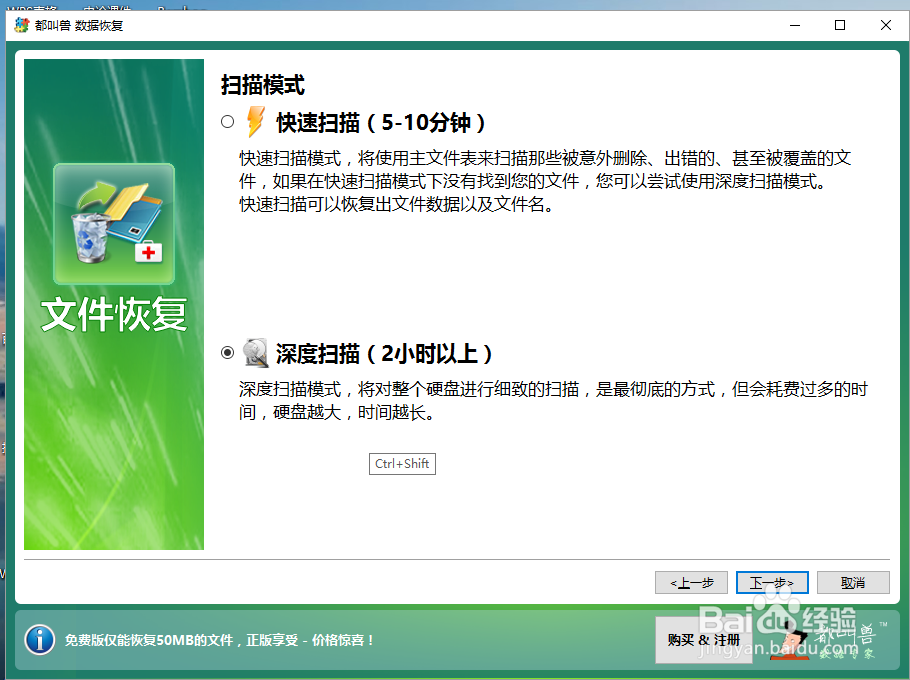Click the 都叫兽 app icon in title bar
Screen dimensions: 910x680
tap(22, 25)
